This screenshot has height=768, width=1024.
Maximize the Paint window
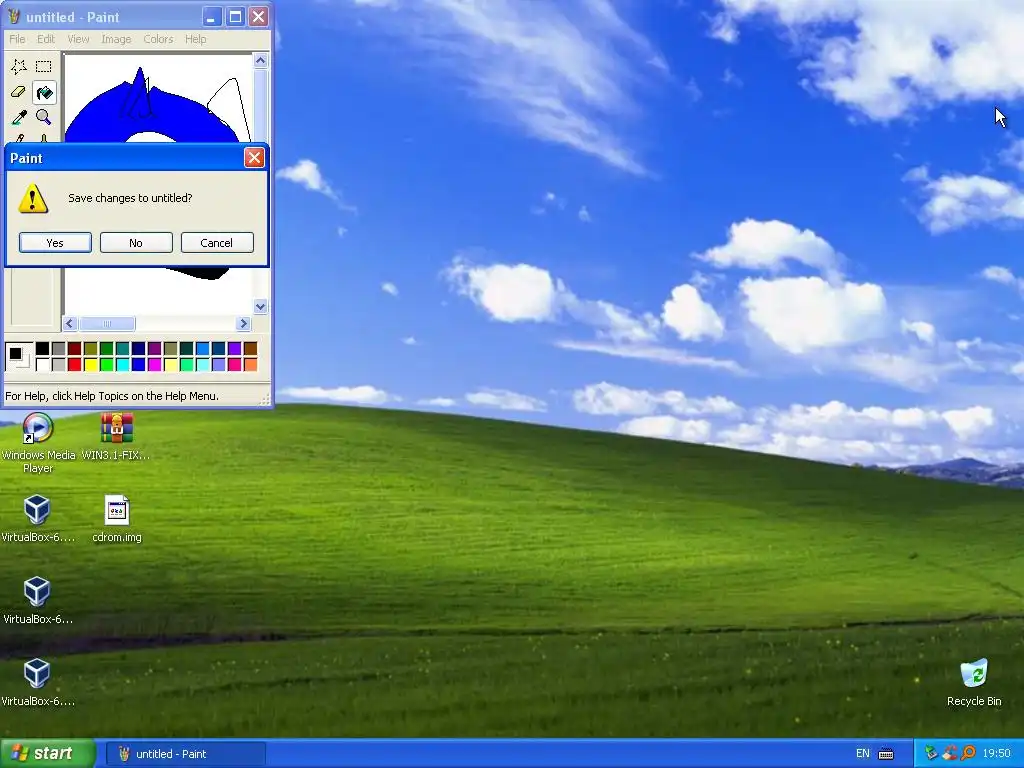(235, 16)
